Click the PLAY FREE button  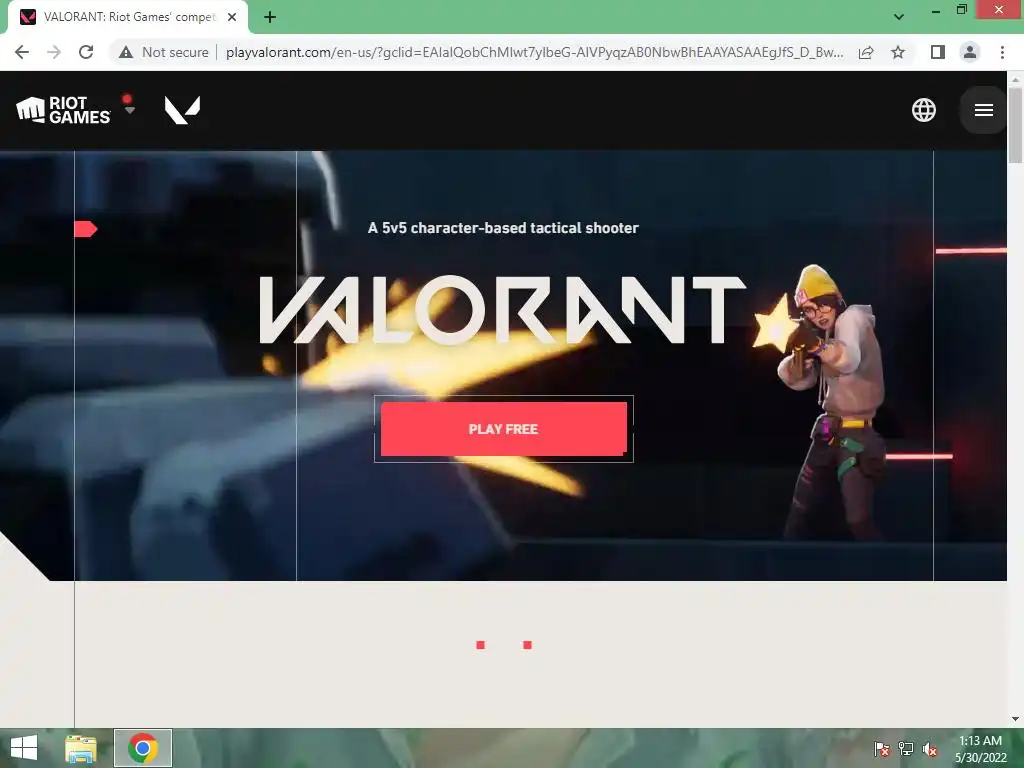(504, 429)
